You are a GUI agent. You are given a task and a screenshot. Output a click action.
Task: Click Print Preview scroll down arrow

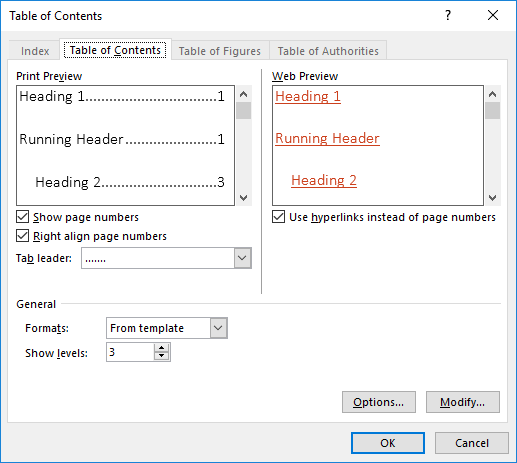point(244,198)
